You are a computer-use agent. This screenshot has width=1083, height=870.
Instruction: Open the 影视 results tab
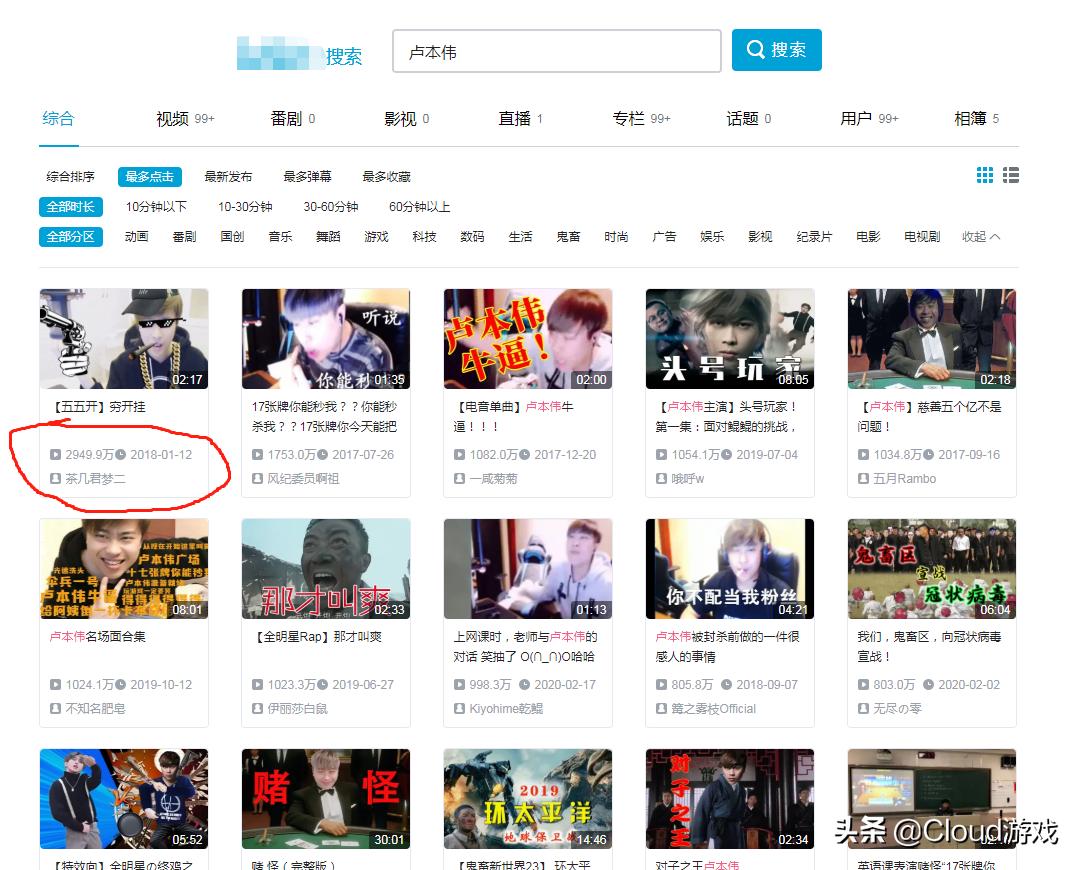tap(407, 119)
